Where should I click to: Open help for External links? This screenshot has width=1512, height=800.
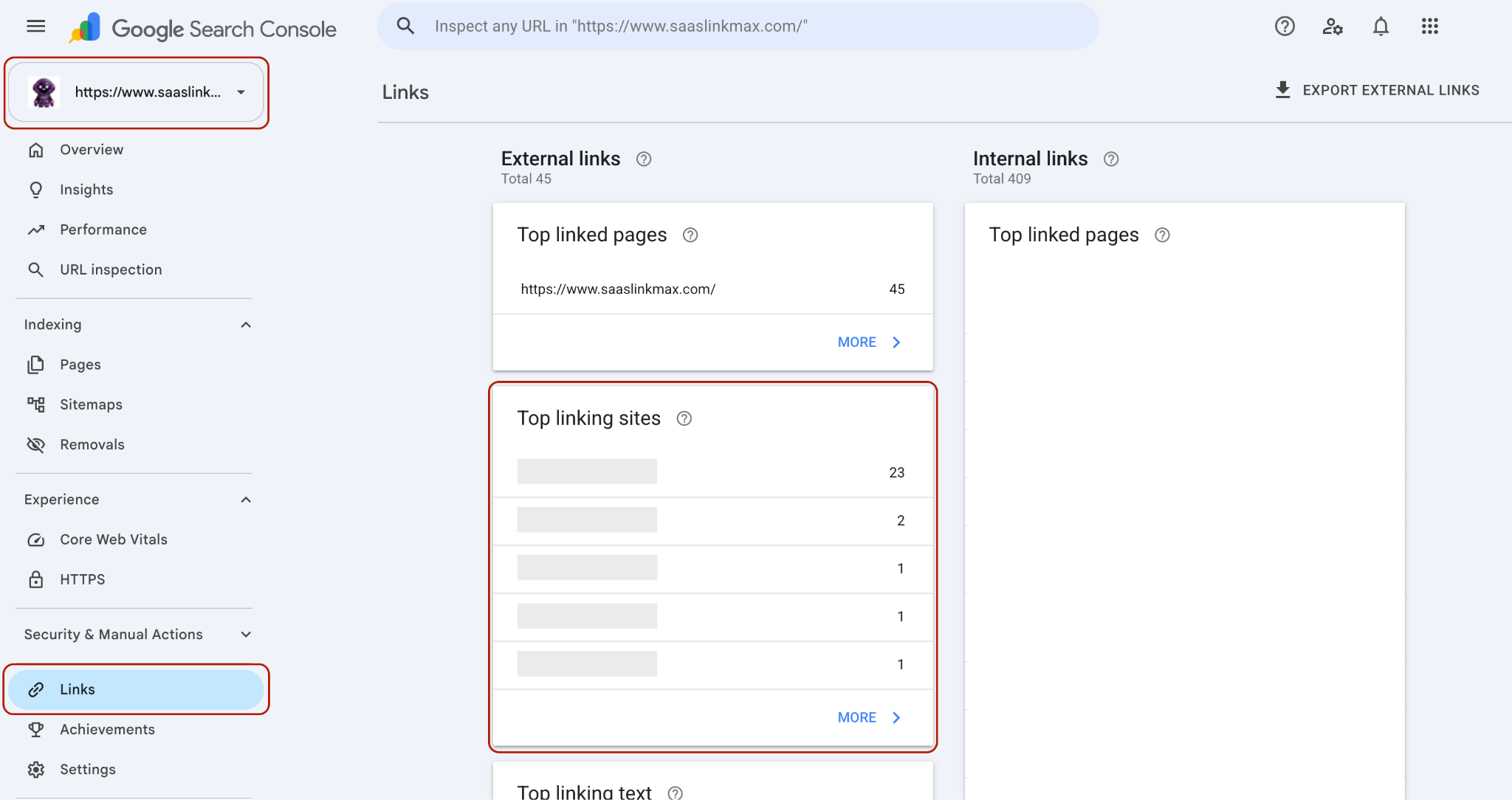coord(644,159)
